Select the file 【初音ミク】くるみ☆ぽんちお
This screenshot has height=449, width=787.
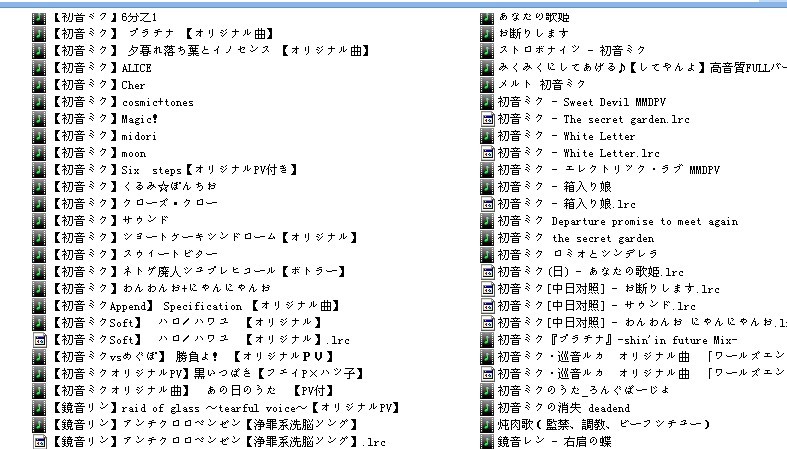135,187
